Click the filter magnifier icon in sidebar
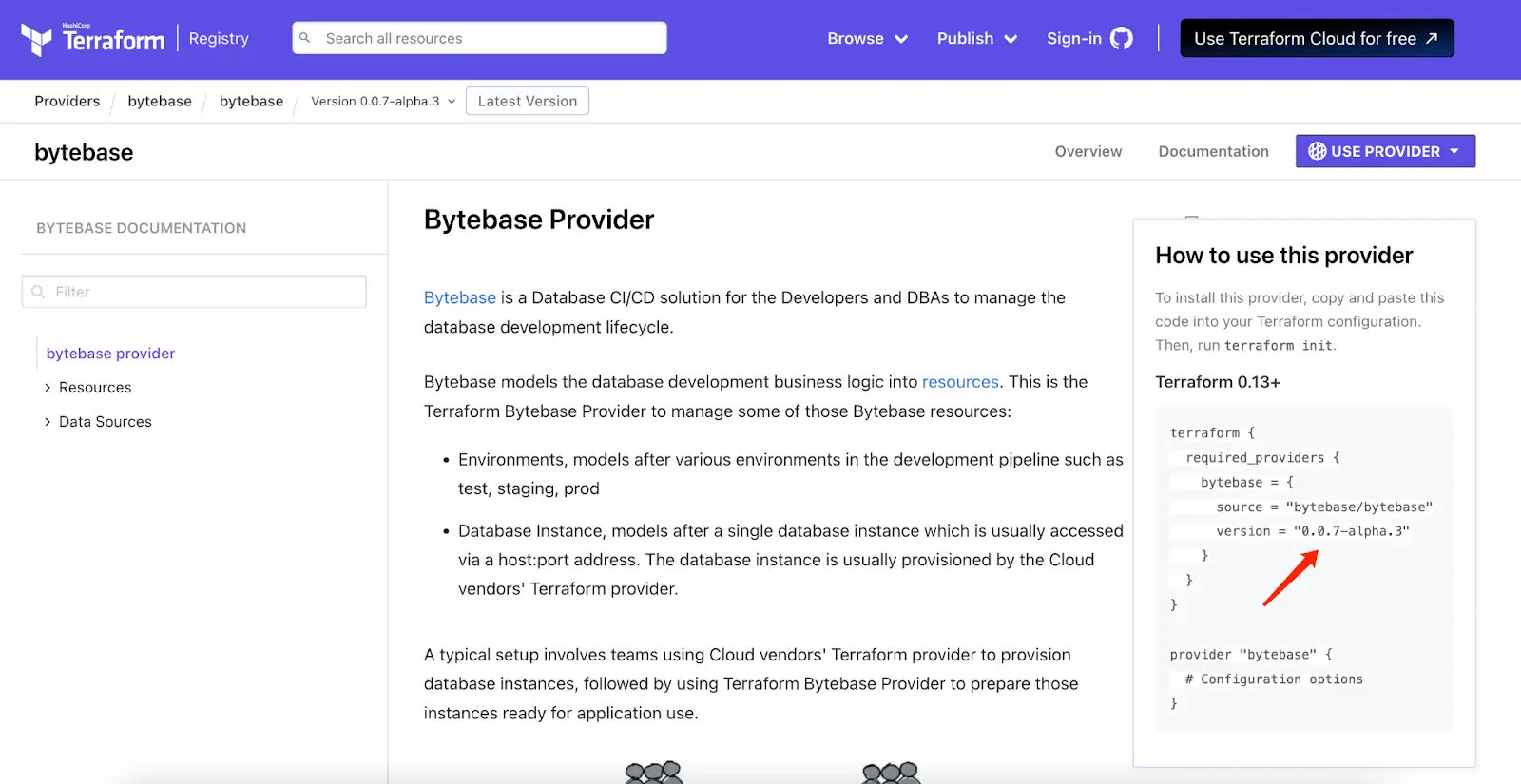 click(38, 292)
